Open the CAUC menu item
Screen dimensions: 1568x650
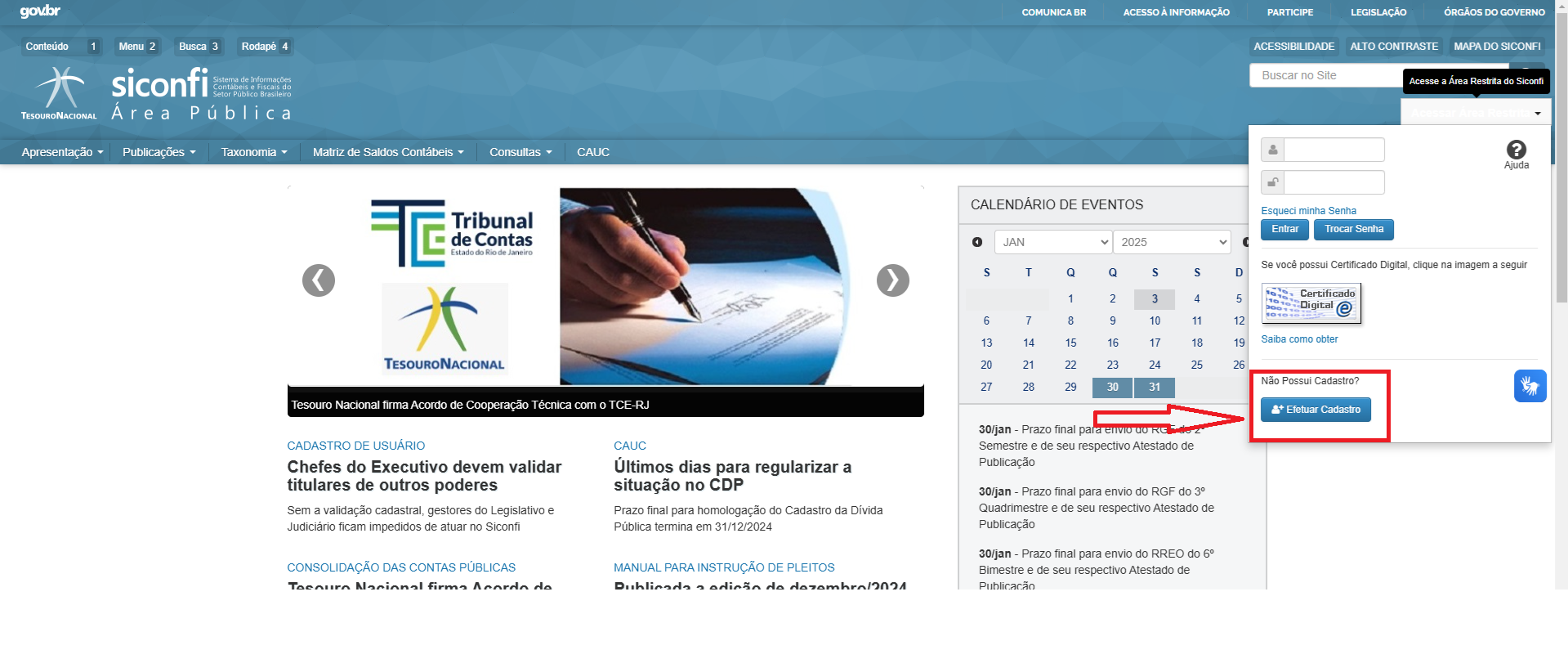coord(593,152)
